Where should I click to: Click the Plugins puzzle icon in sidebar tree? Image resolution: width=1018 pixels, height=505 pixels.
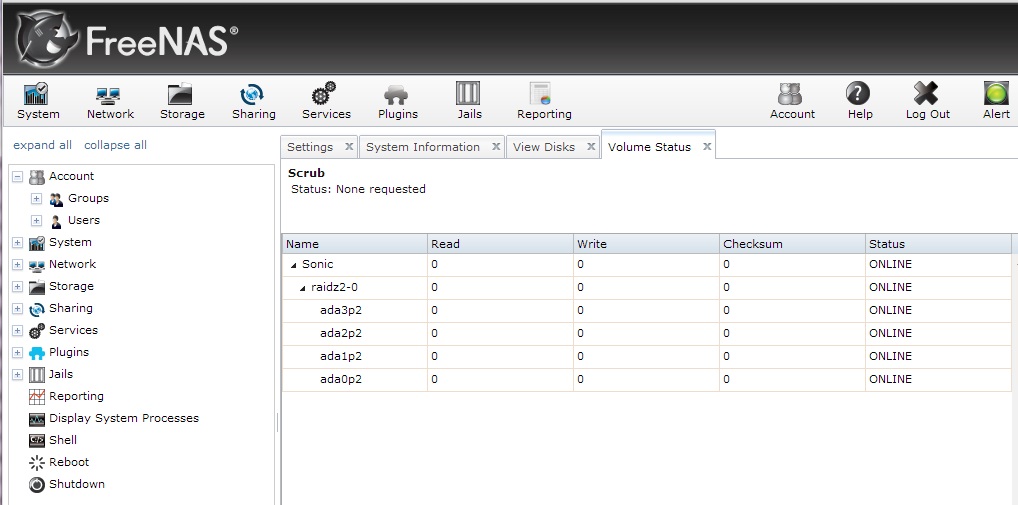coord(37,353)
